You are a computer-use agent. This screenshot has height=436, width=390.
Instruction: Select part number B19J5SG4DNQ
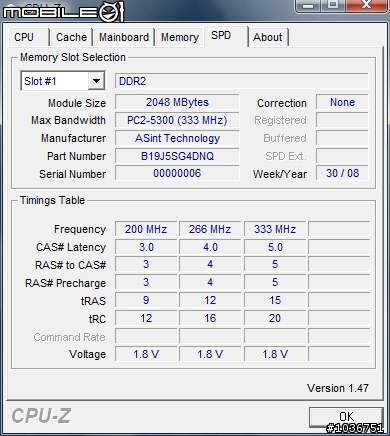177,156
